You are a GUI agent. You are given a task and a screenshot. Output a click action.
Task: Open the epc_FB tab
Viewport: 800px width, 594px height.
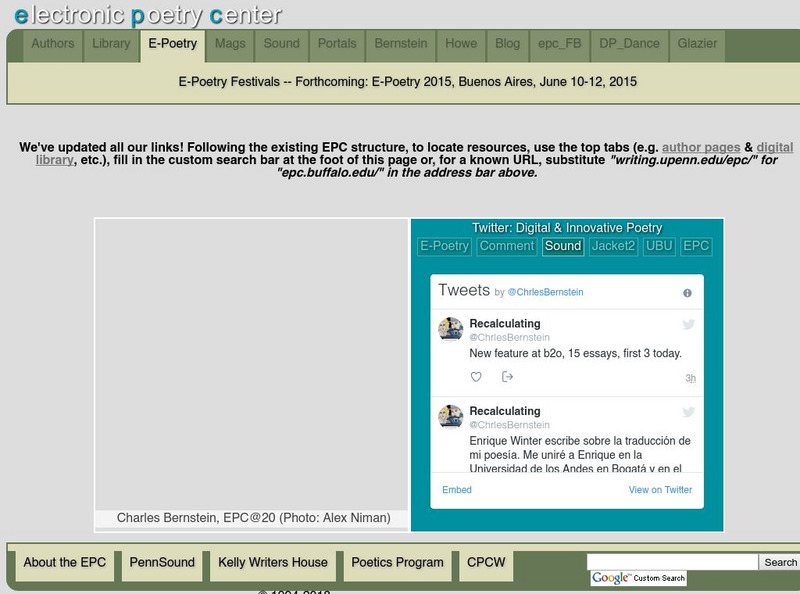pyautogui.click(x=560, y=44)
